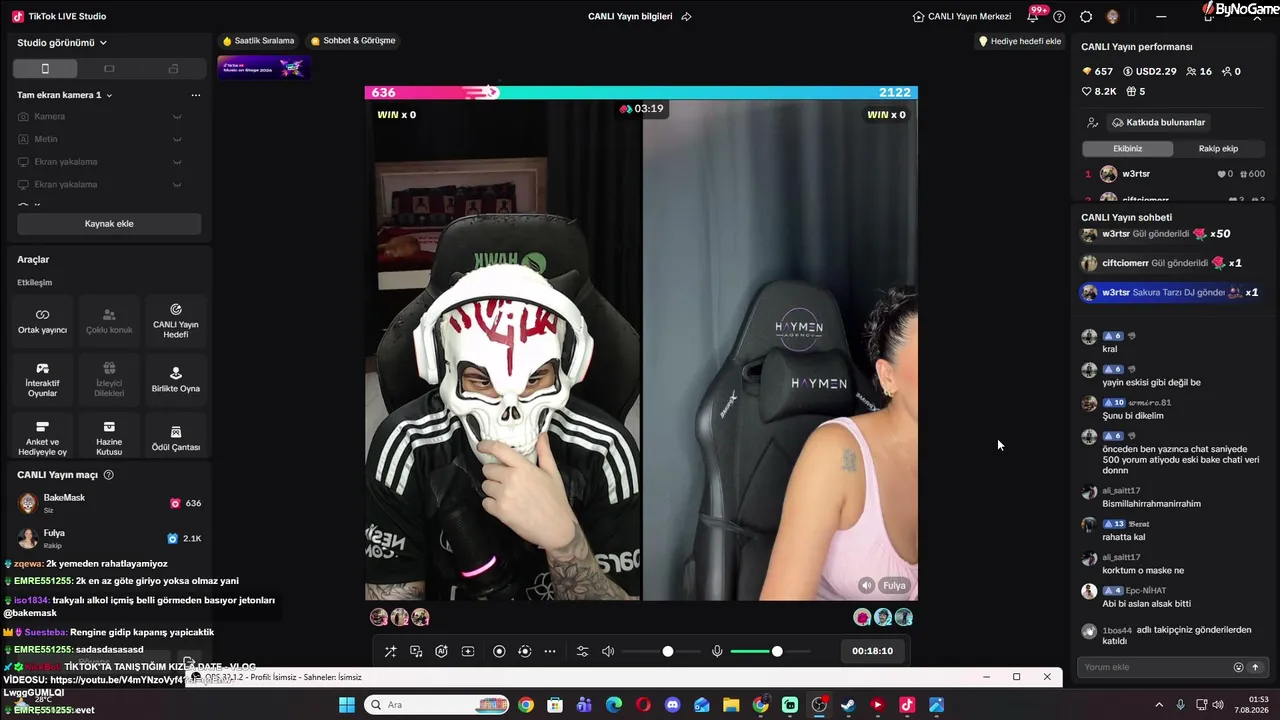Click the replay capture icon

pos(525,651)
